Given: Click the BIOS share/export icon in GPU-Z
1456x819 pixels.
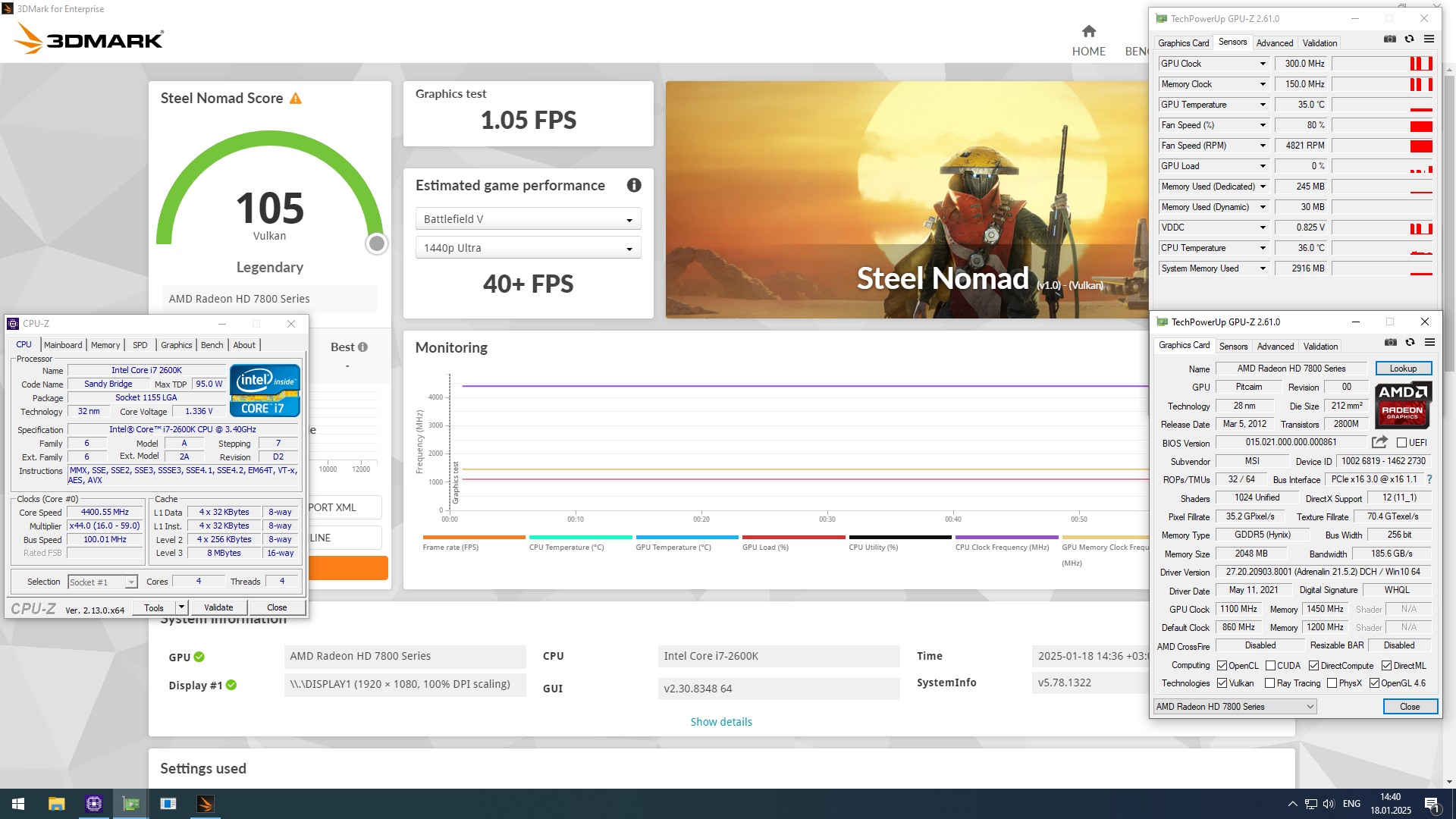Looking at the screenshot, I should [x=1379, y=442].
